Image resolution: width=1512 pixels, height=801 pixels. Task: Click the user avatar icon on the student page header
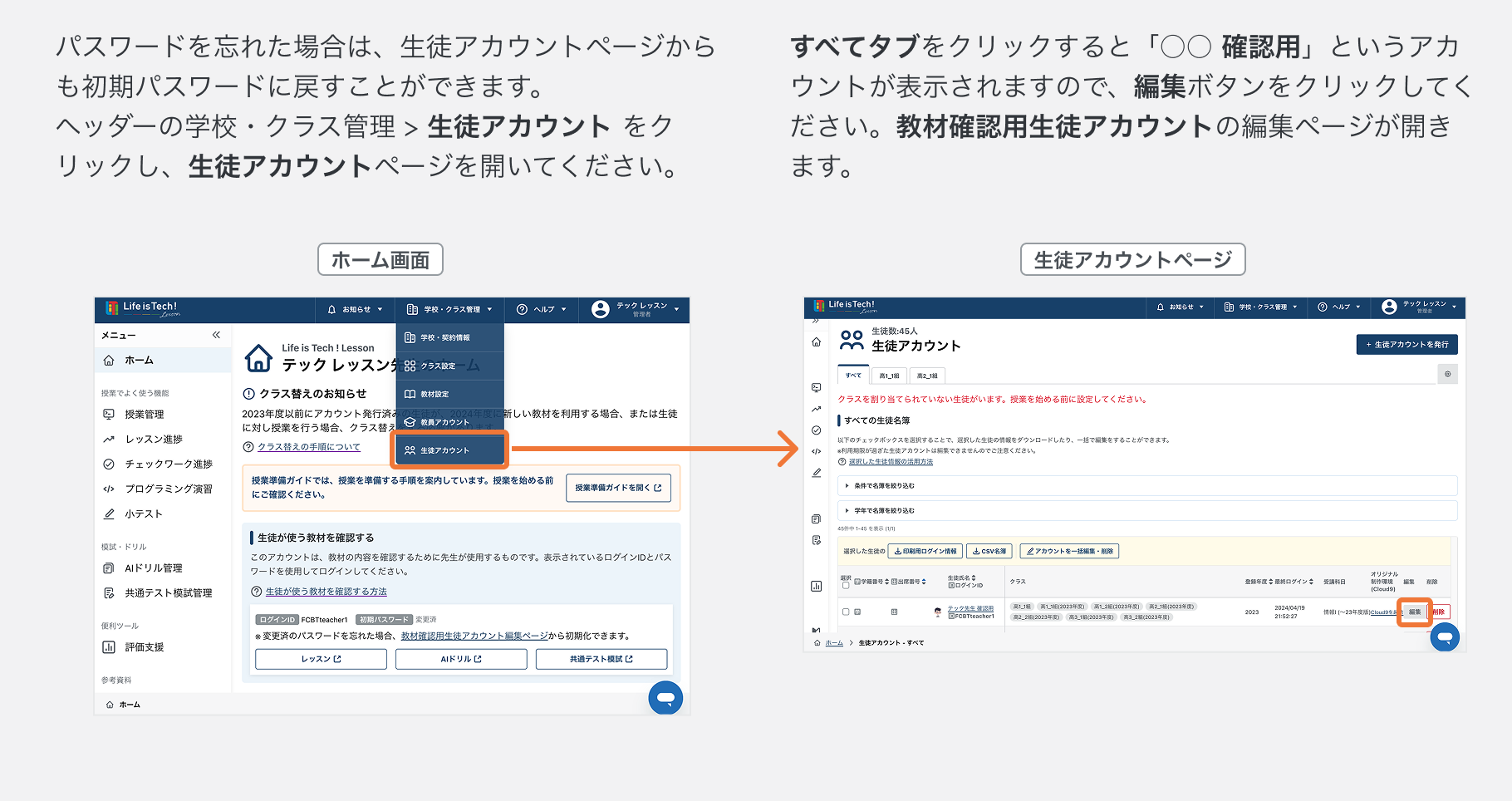(1389, 307)
